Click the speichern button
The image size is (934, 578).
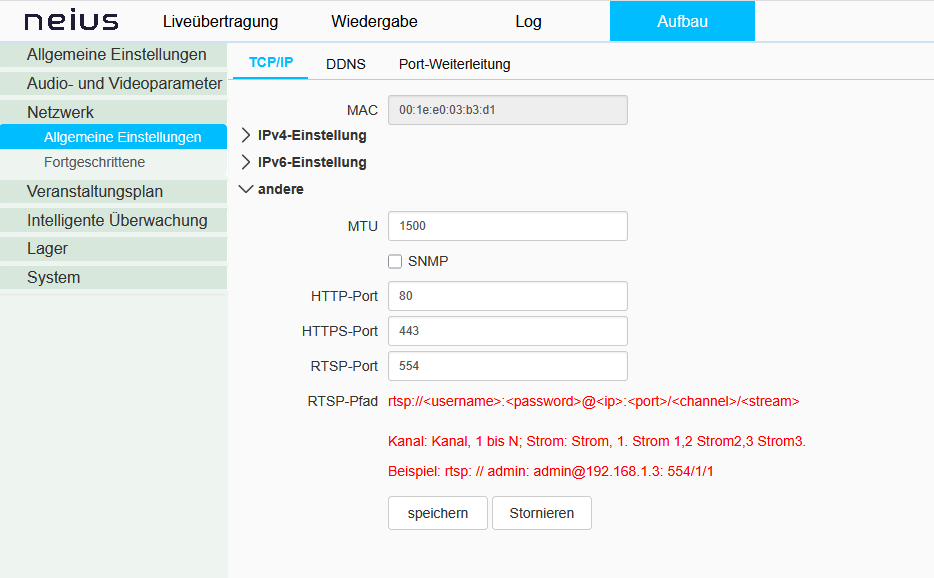pyautogui.click(x=437, y=513)
